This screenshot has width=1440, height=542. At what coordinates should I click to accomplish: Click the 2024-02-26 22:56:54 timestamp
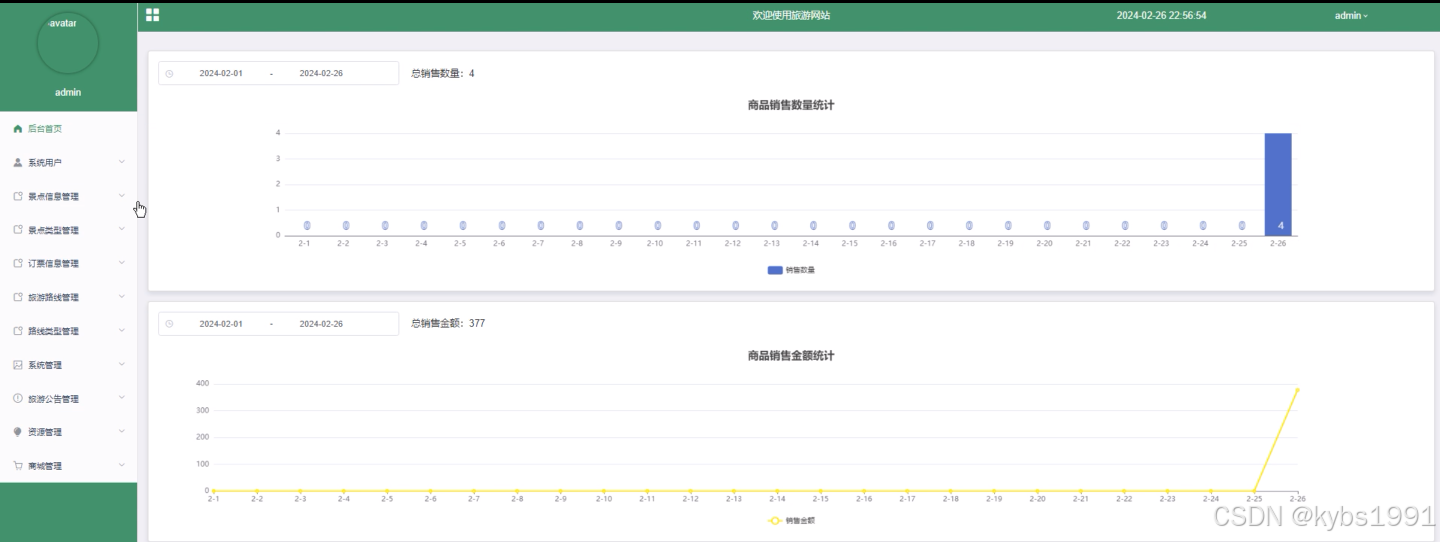1161,15
